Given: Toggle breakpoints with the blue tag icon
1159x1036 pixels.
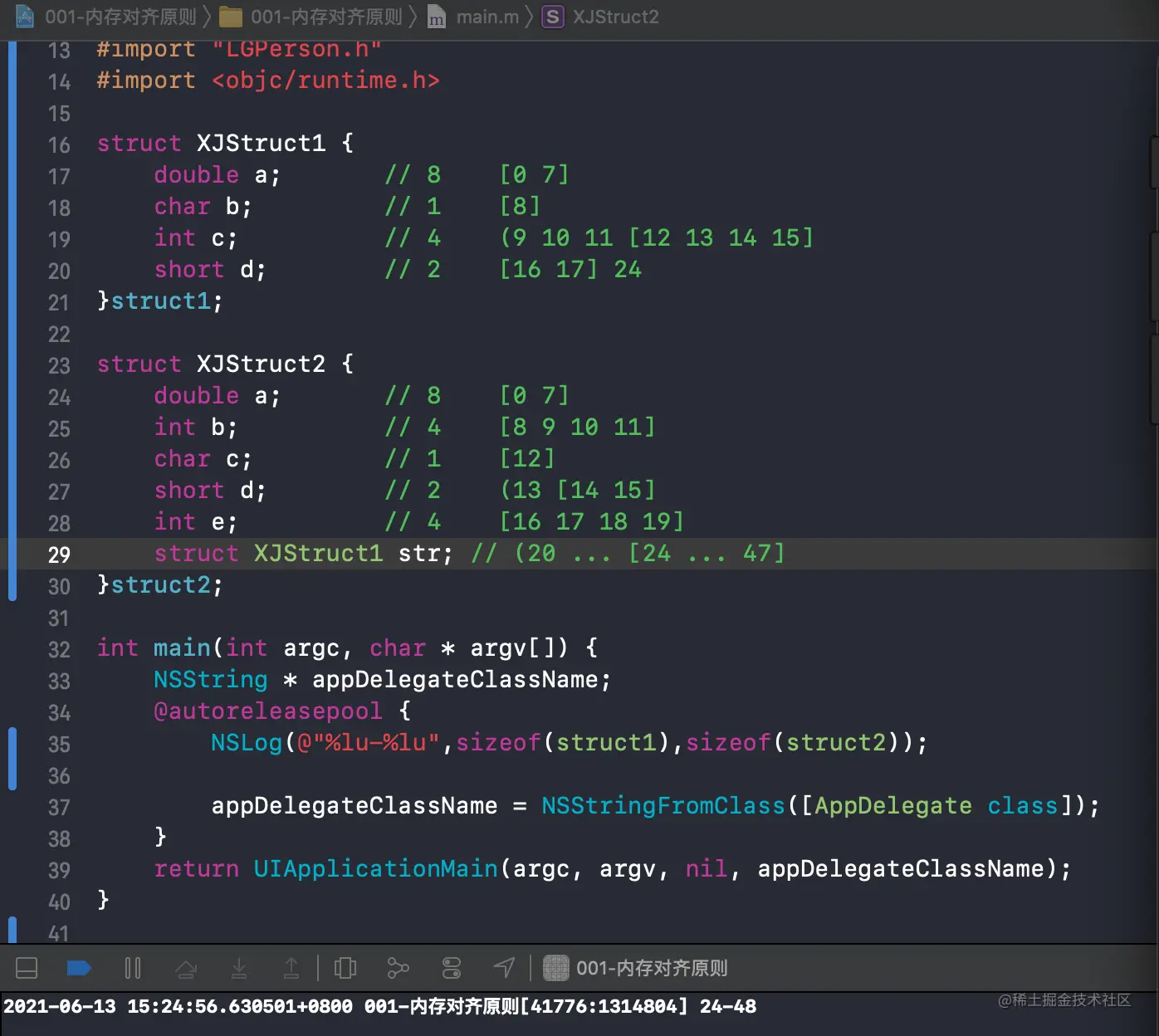Looking at the screenshot, I should 79,968.
